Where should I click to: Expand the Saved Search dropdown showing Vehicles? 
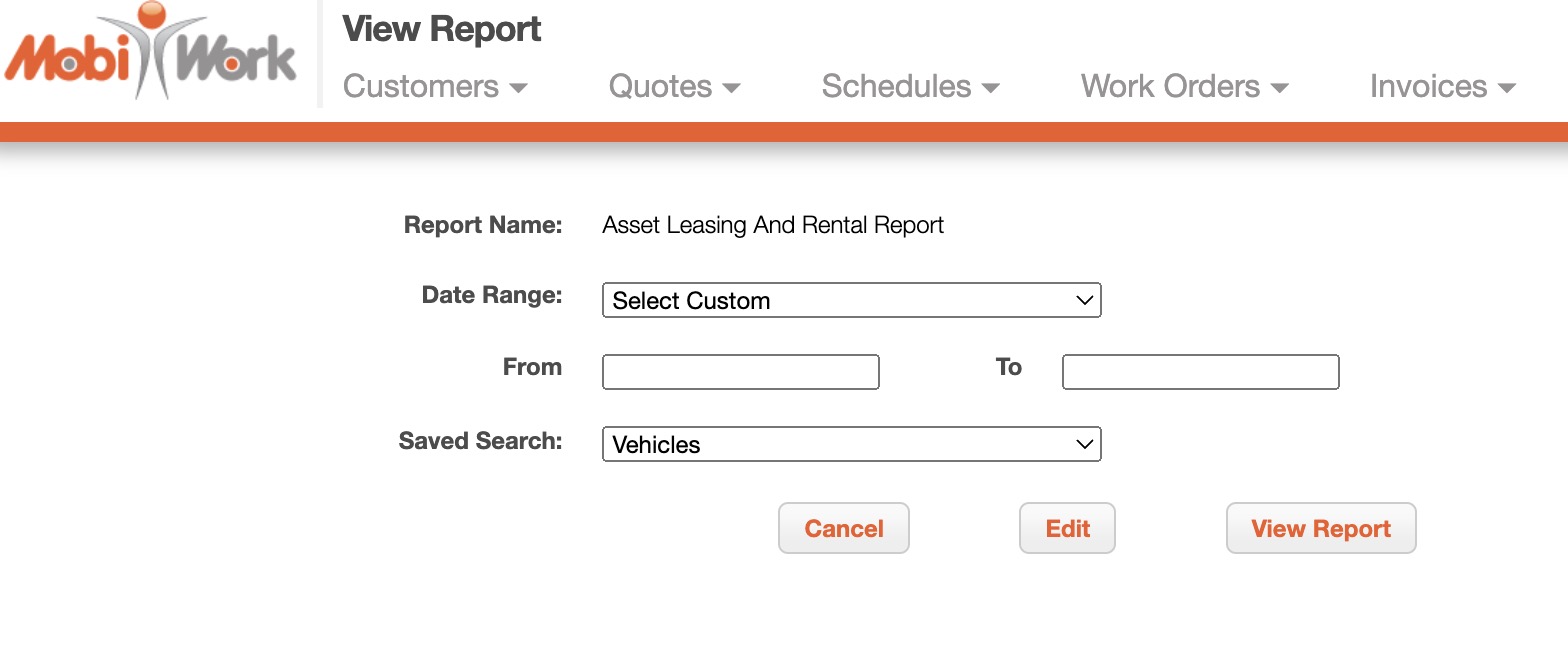point(851,444)
